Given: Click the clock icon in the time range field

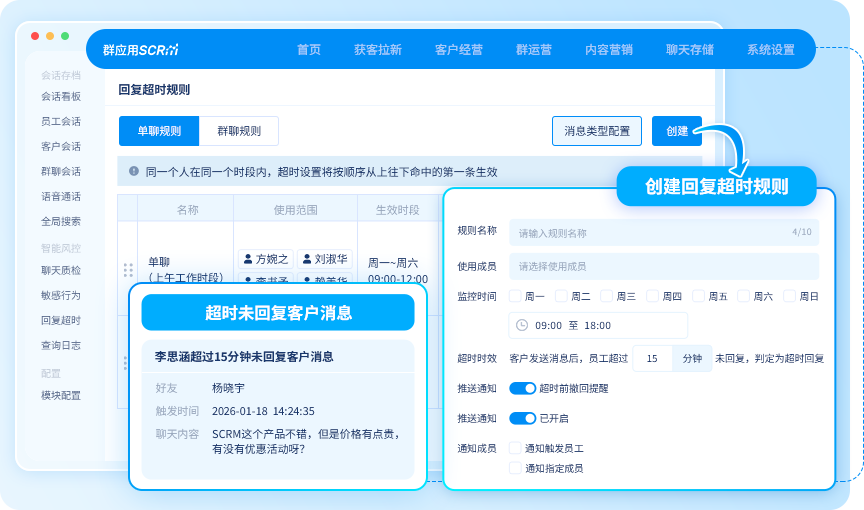Looking at the screenshot, I should [521, 325].
